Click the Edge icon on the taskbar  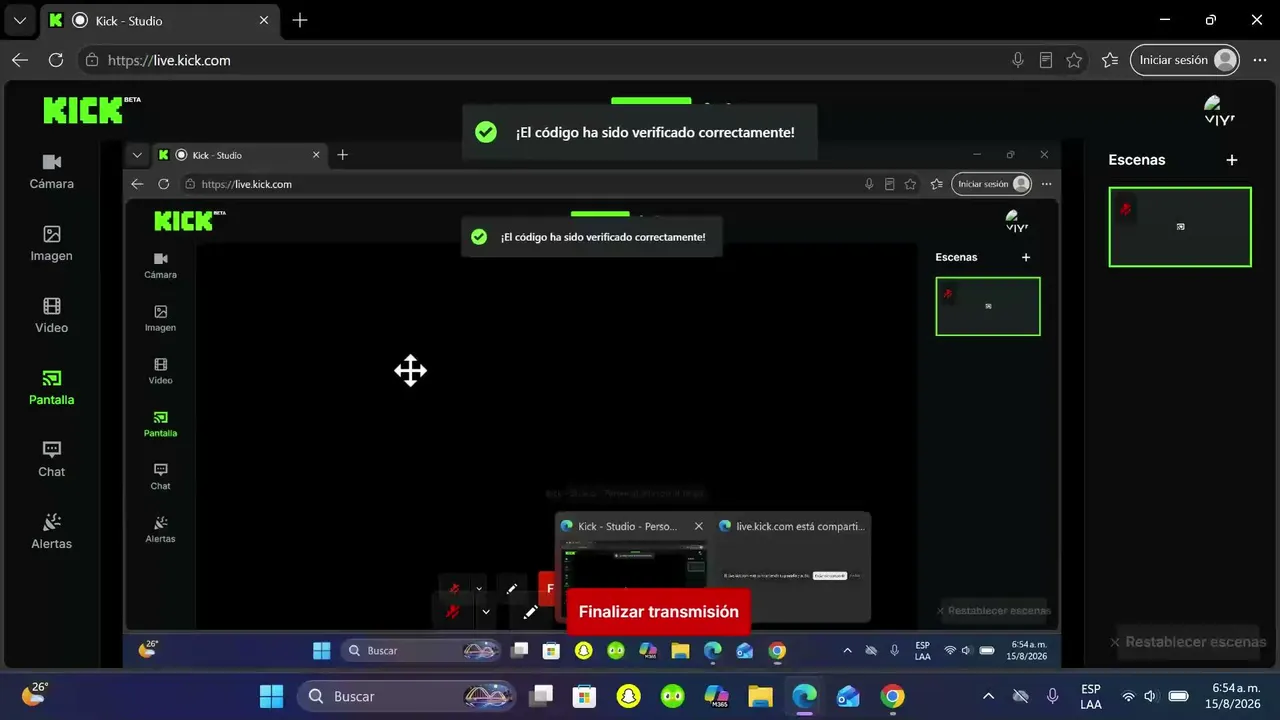coord(804,696)
